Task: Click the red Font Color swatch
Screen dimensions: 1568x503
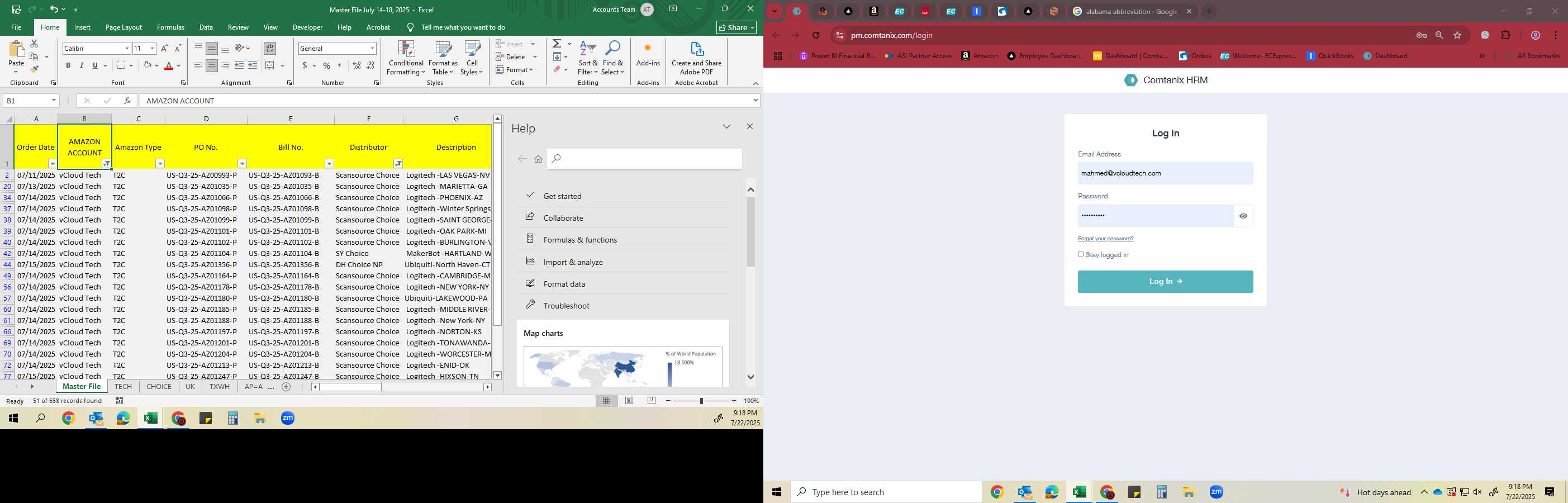Action: (169, 65)
